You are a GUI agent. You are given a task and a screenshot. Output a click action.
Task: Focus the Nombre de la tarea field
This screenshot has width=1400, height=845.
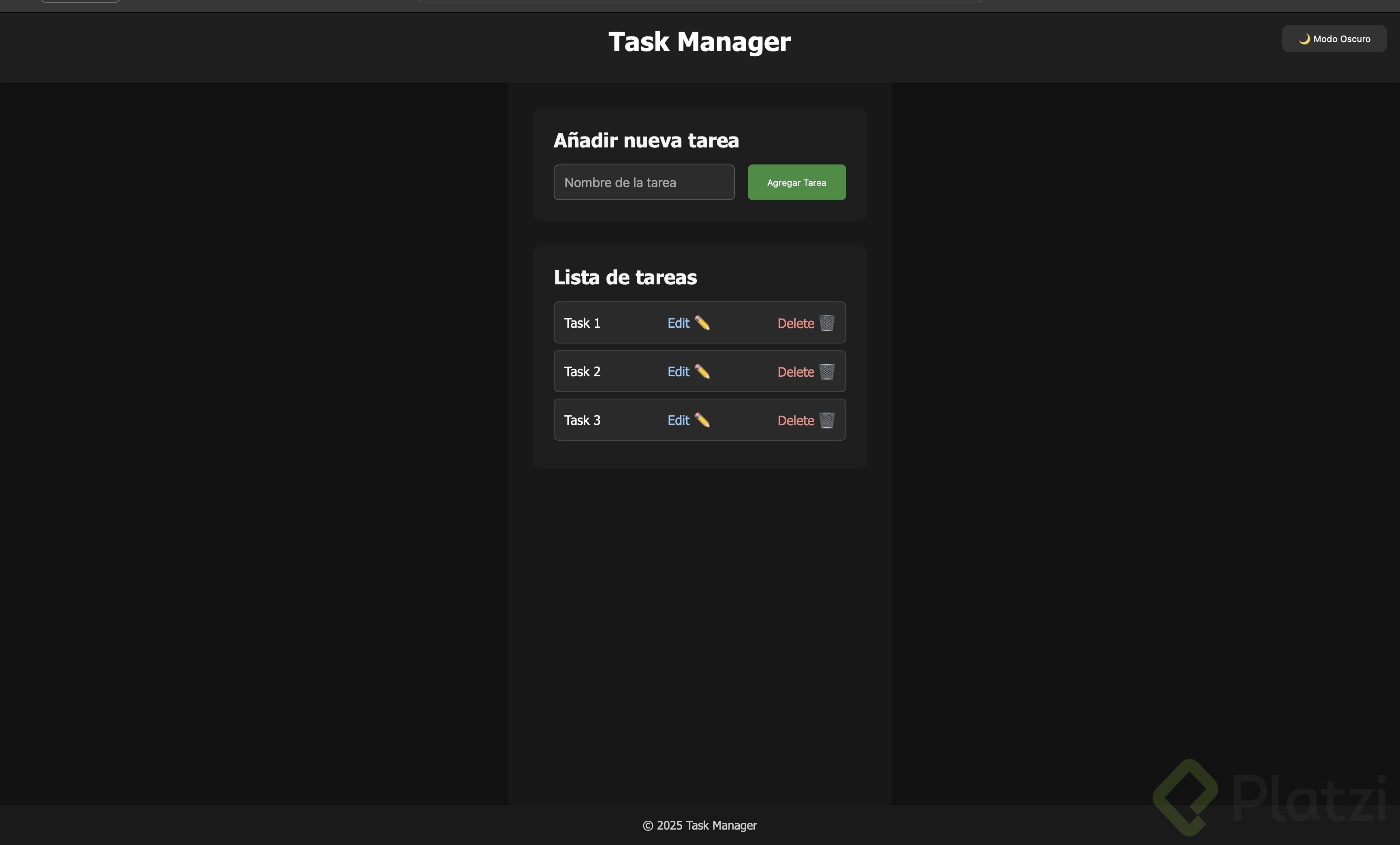coord(644,182)
